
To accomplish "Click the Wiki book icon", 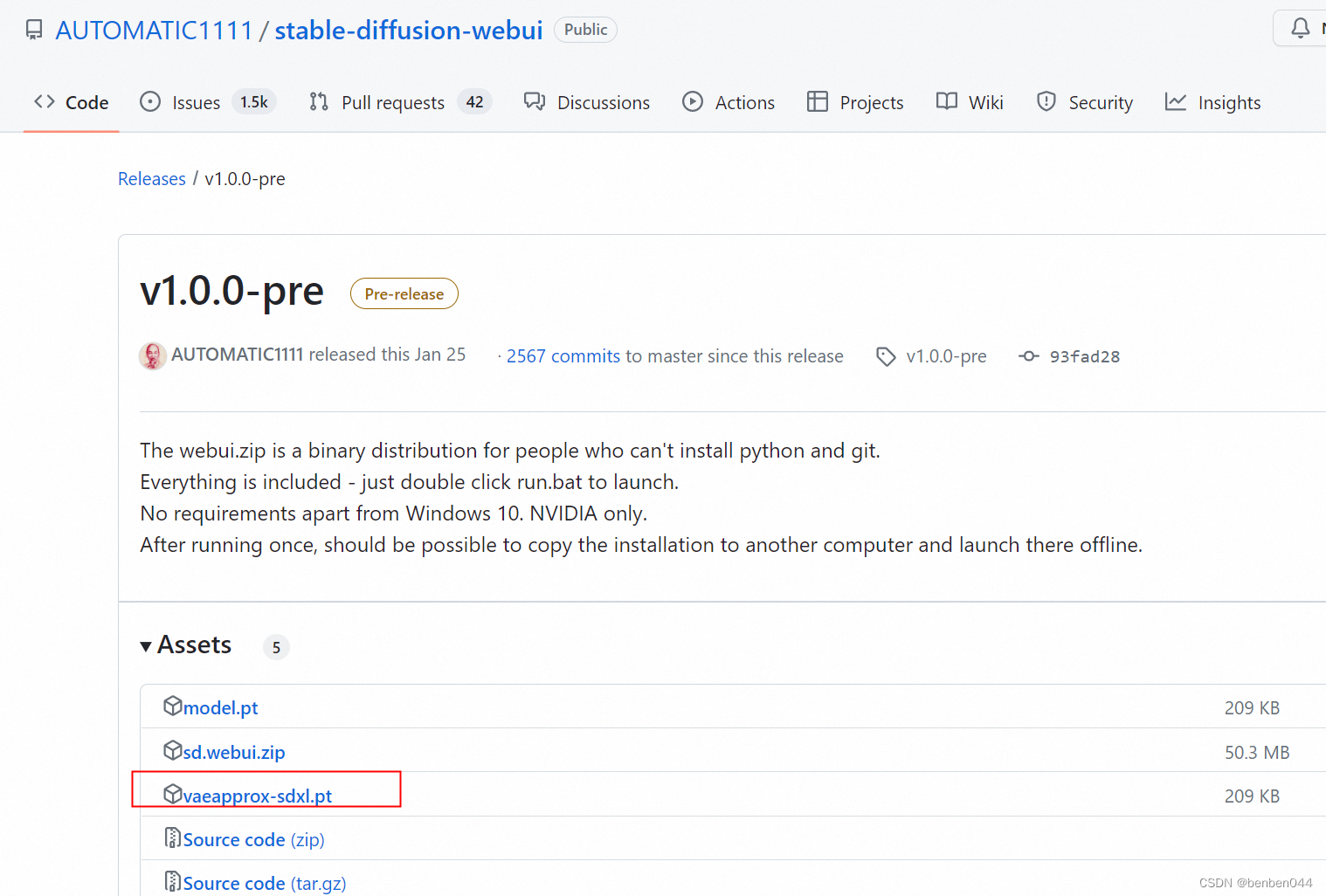I will 947,102.
